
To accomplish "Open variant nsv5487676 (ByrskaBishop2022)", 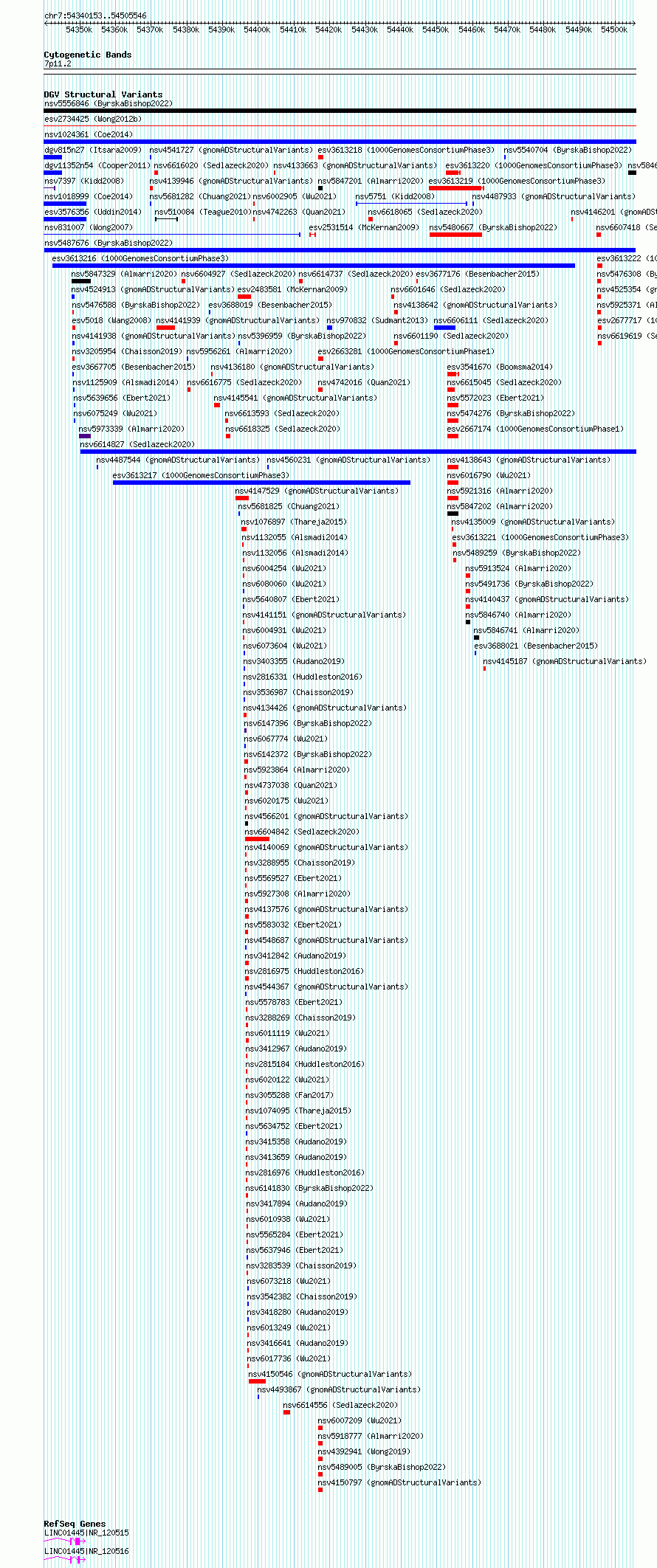I will point(109,243).
